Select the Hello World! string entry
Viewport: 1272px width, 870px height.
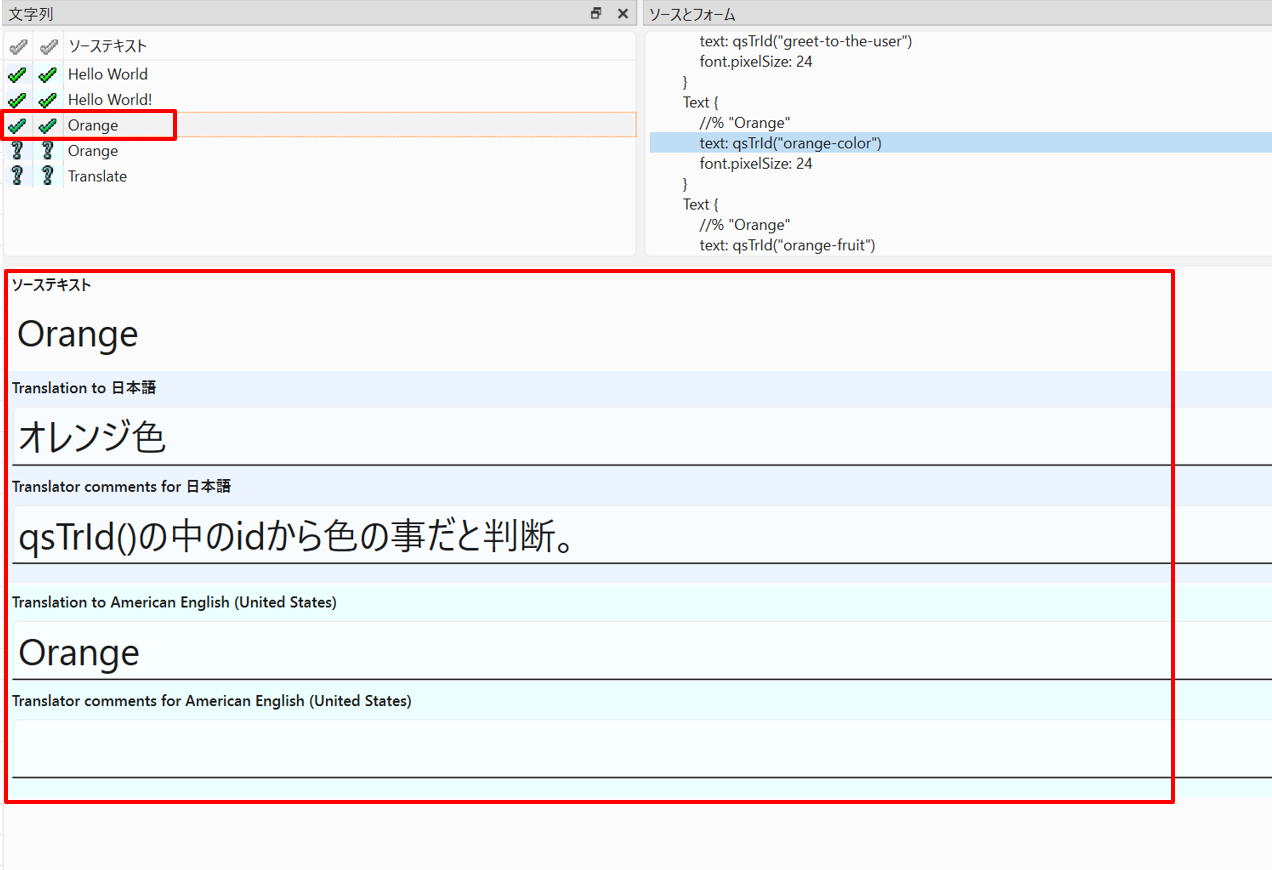(x=110, y=100)
